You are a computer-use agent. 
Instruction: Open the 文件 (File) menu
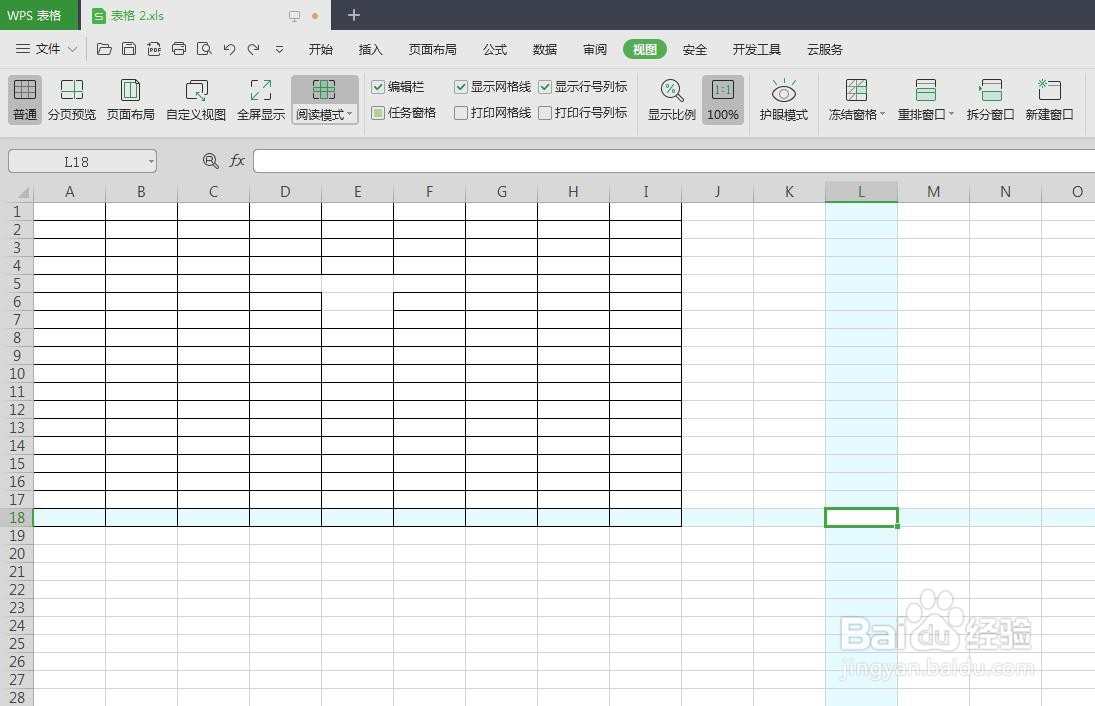point(47,49)
